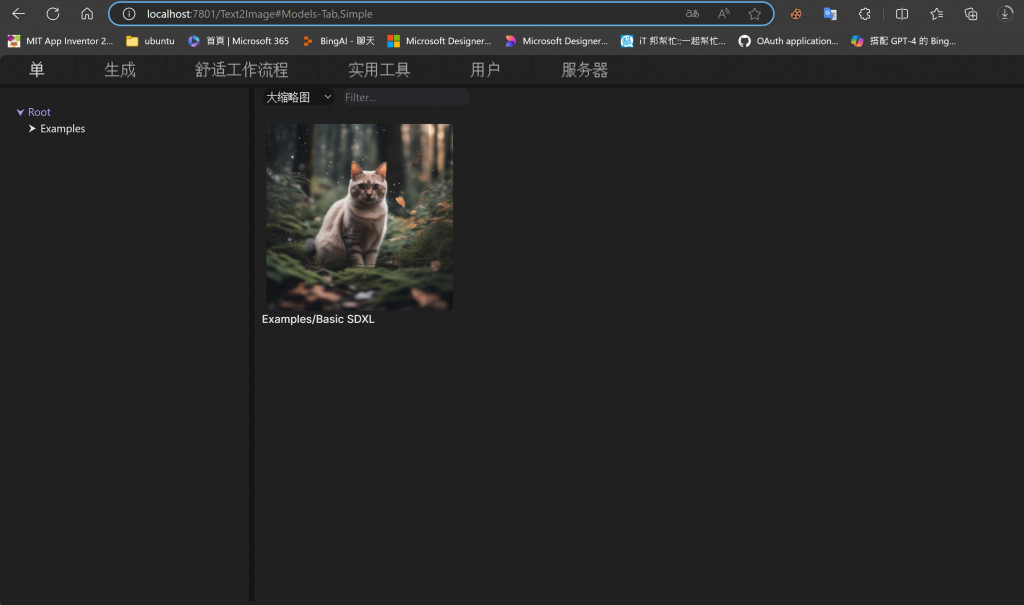Switch to the 生成 tab
1024x605 pixels.
(120, 70)
